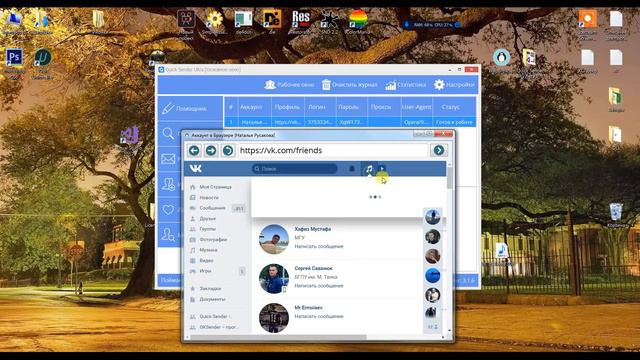Open Статистика in Quick Sender toolbar
640x360 pixels.
406,85
